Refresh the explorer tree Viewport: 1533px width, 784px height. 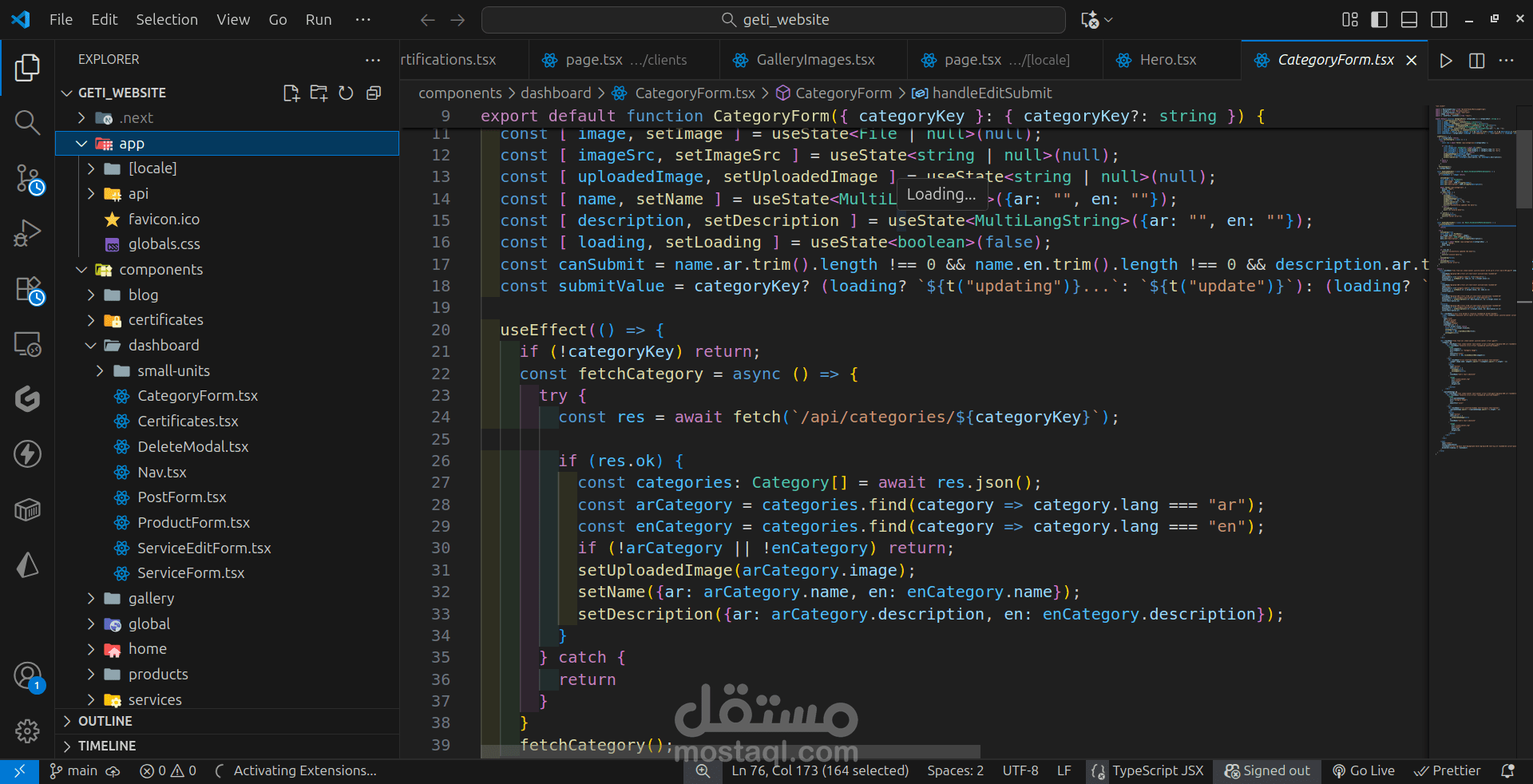pos(346,93)
